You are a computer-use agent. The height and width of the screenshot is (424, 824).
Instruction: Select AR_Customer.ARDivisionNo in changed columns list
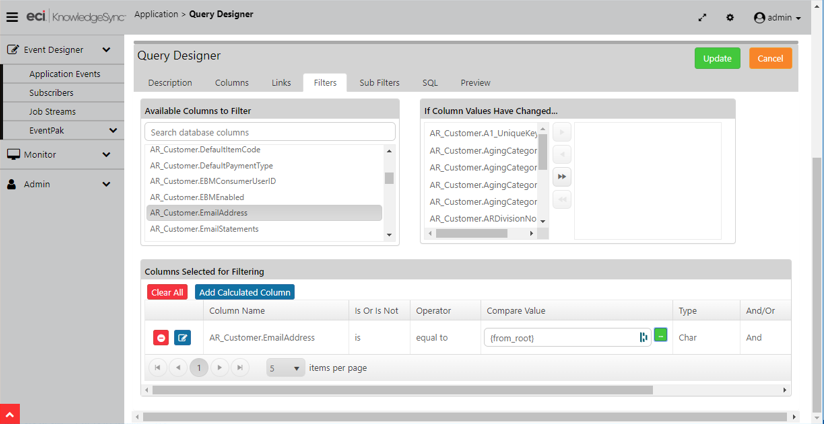point(482,219)
